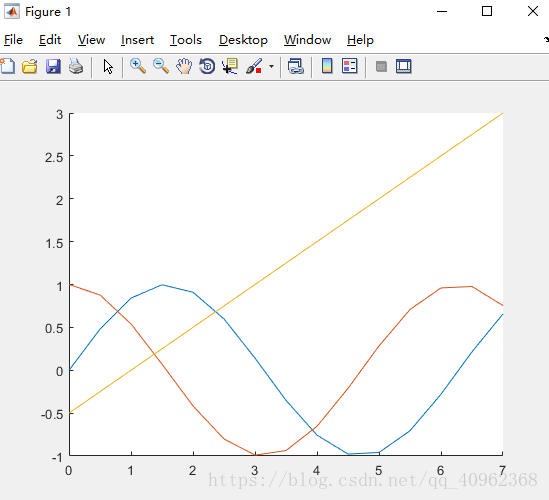Open the View menu
The image size is (549, 500).
point(91,40)
